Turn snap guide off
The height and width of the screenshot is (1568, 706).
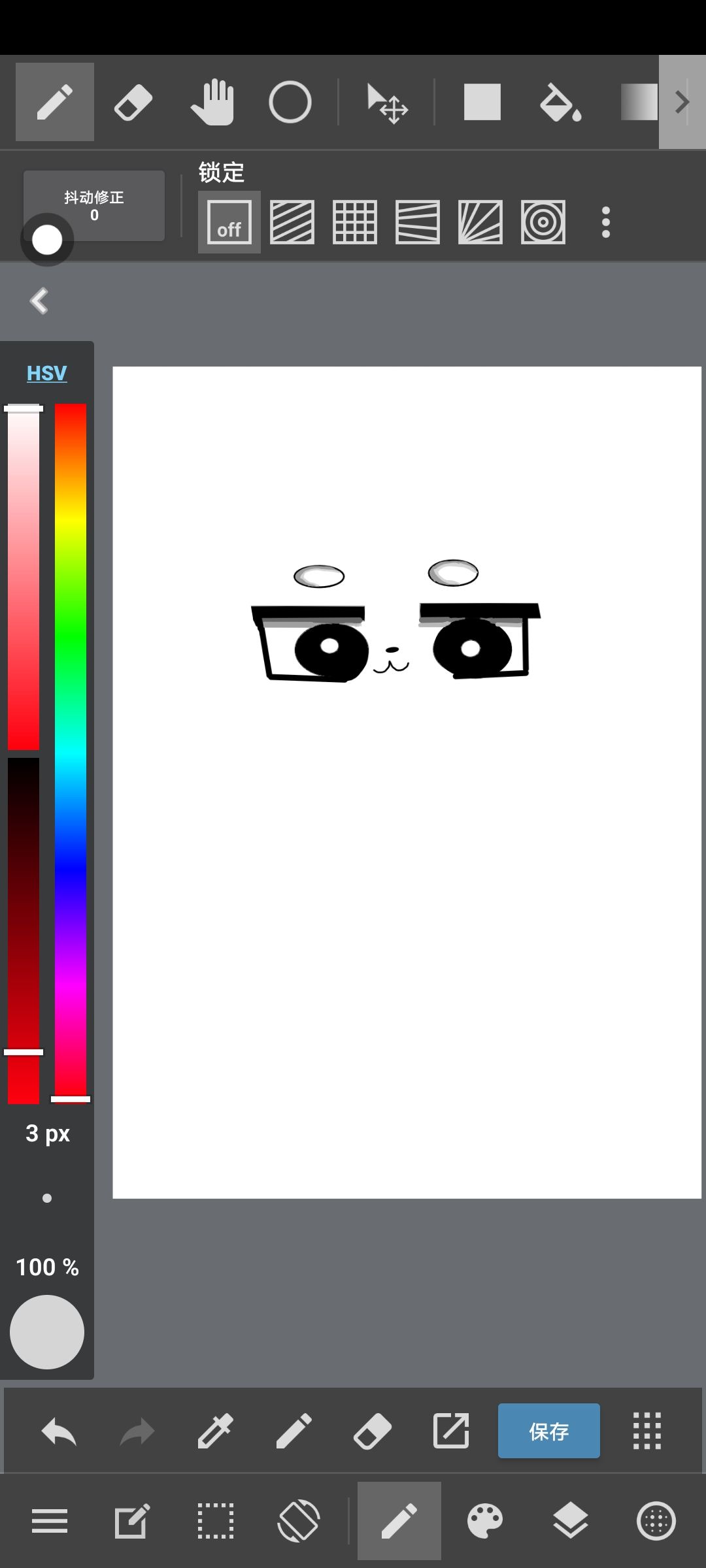click(x=229, y=222)
